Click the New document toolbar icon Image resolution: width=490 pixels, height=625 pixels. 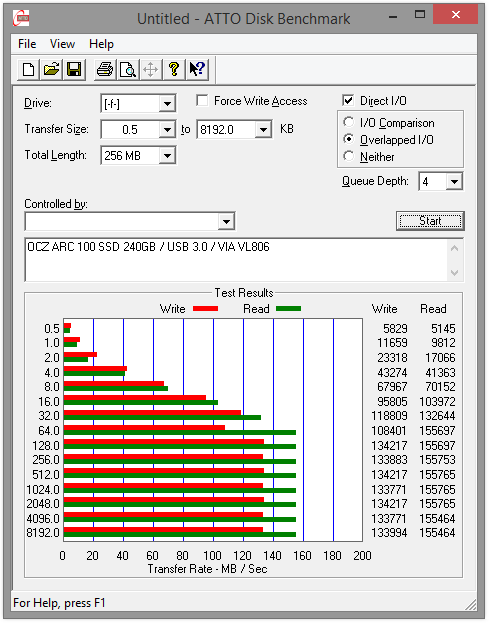(x=28, y=69)
